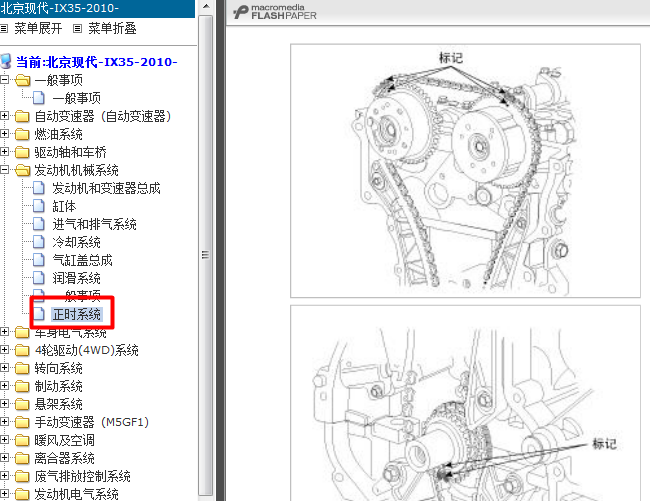Click the 废气排放控制系统 folder icon
Image resolution: width=650 pixels, height=501 pixels.
click(22, 477)
